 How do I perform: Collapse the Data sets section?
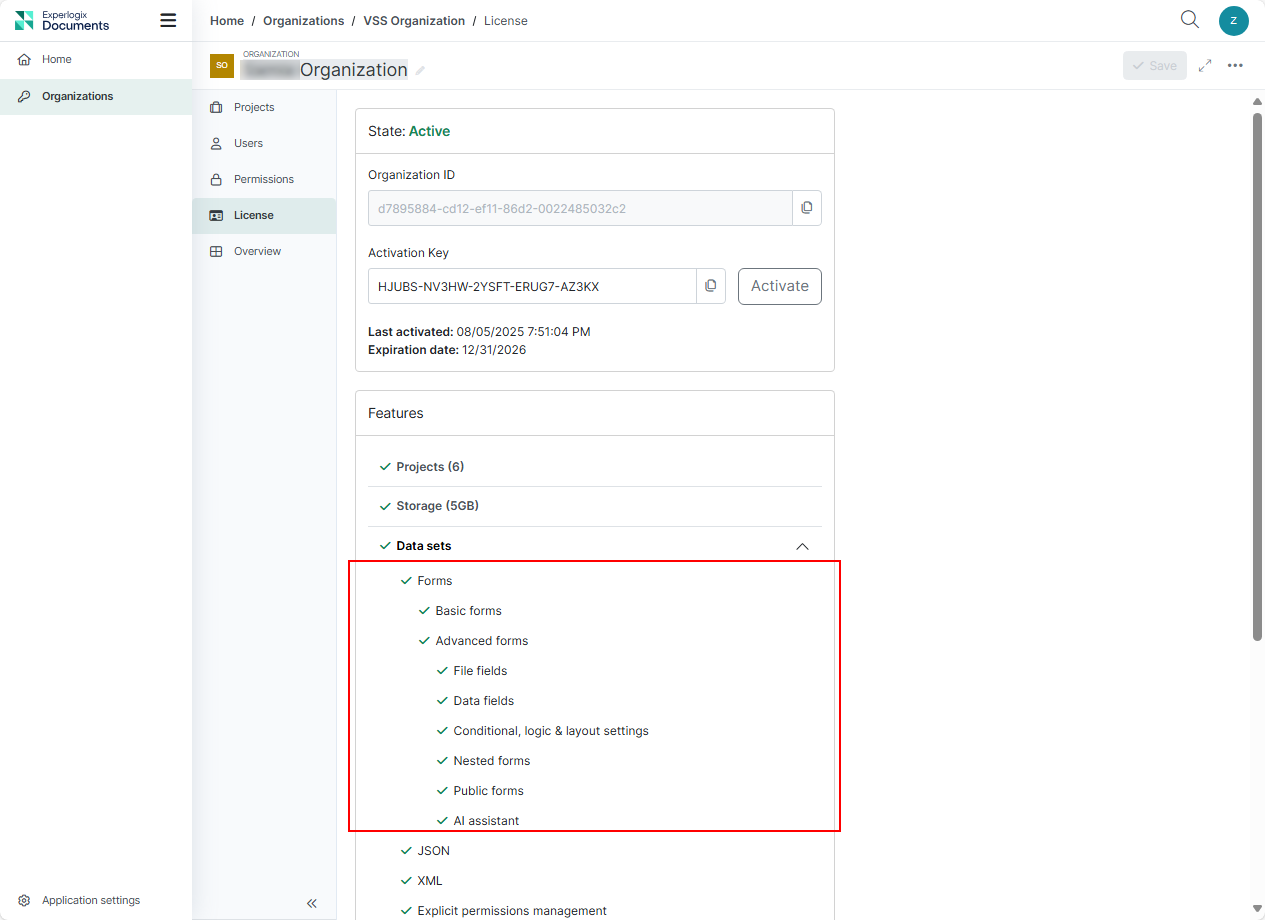point(801,546)
